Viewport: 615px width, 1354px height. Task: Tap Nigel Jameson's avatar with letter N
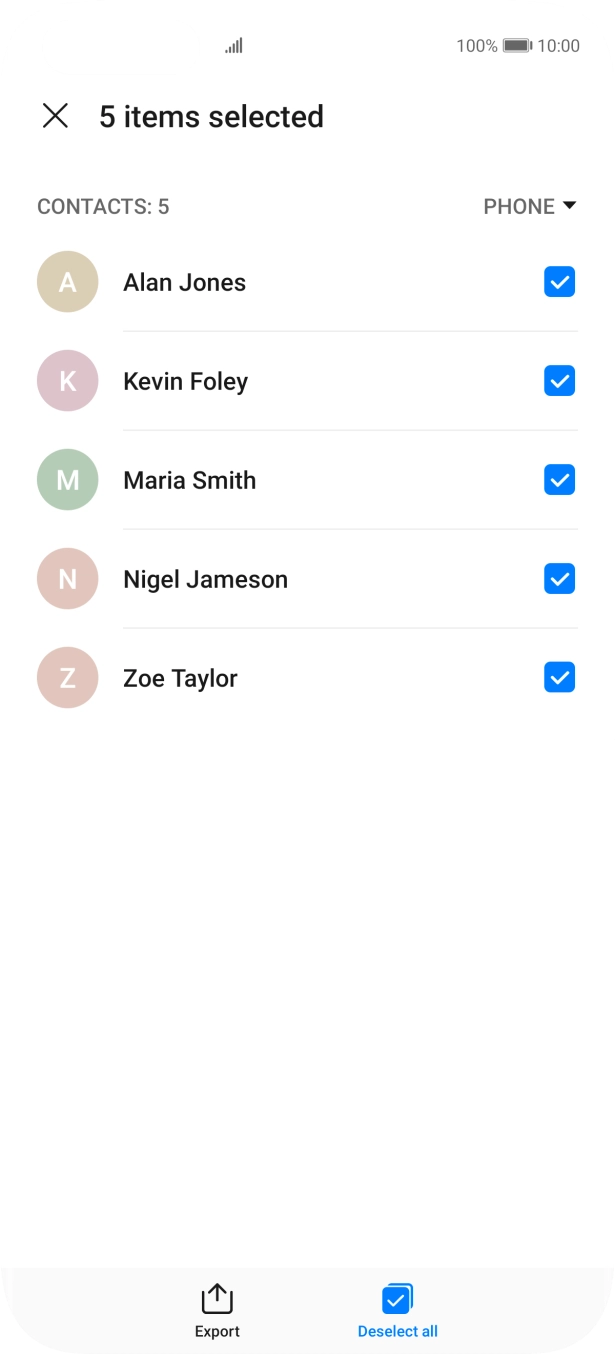[x=67, y=579]
